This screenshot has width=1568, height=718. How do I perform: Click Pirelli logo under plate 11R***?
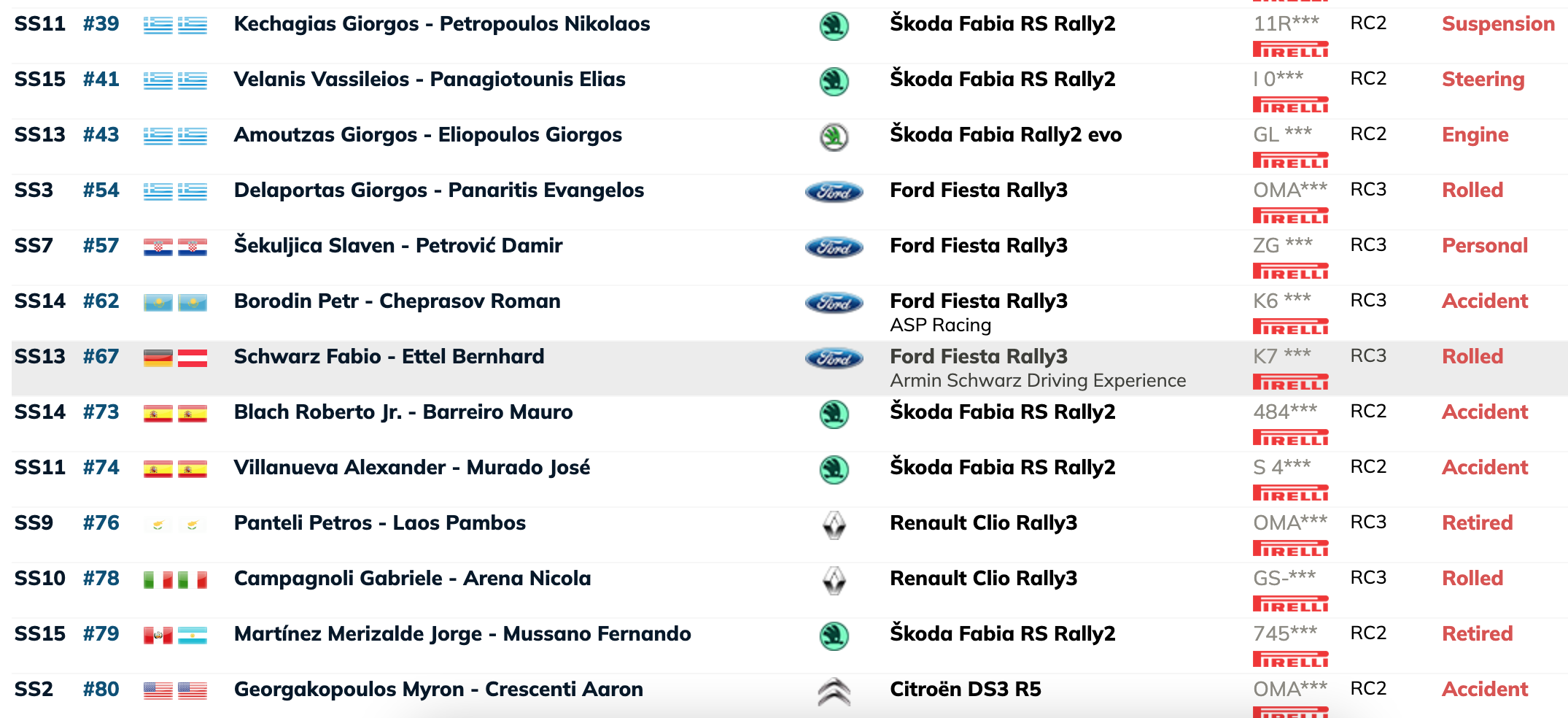[1290, 50]
